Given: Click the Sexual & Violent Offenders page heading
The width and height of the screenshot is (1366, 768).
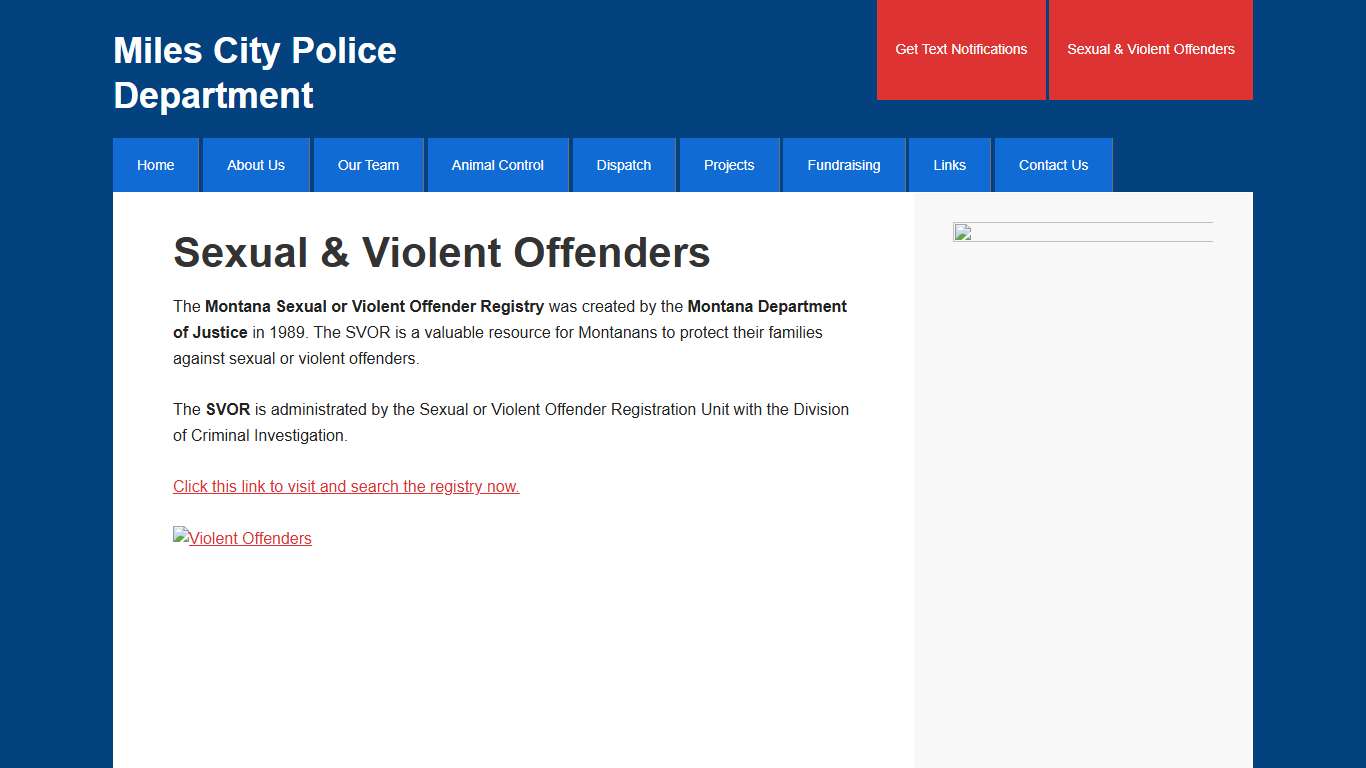Looking at the screenshot, I should 441,253.
